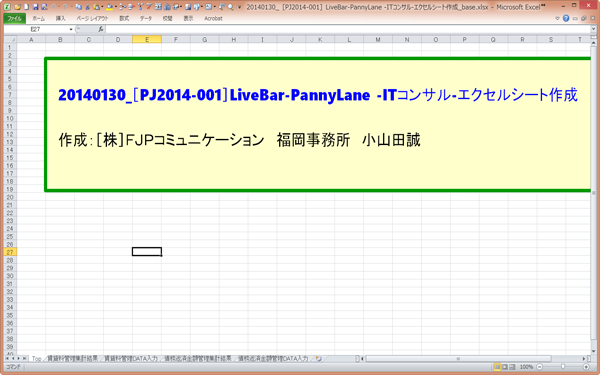600x375 pixels.
Task: Go to last sheet tab navigation arrow
Action: point(24,359)
